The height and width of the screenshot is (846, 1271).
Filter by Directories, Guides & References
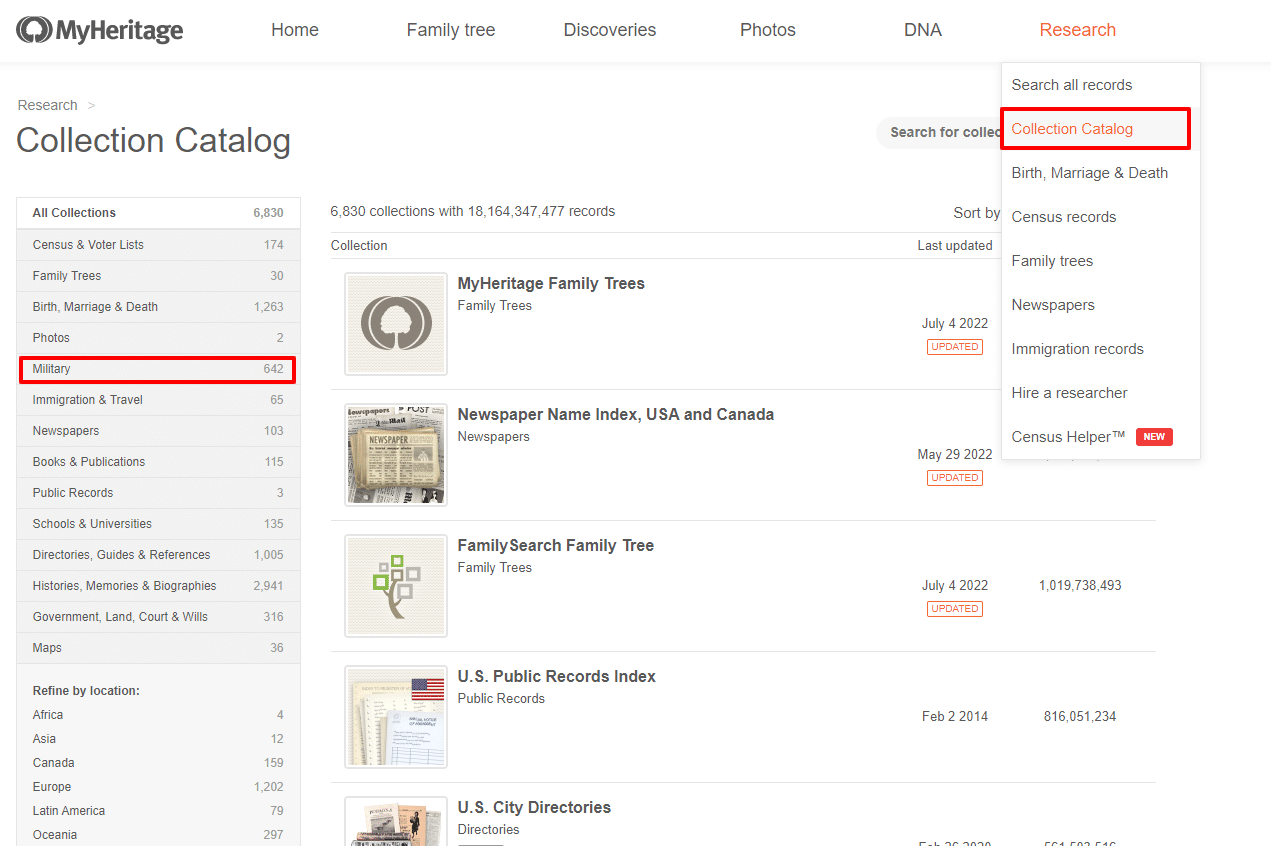tap(158, 555)
